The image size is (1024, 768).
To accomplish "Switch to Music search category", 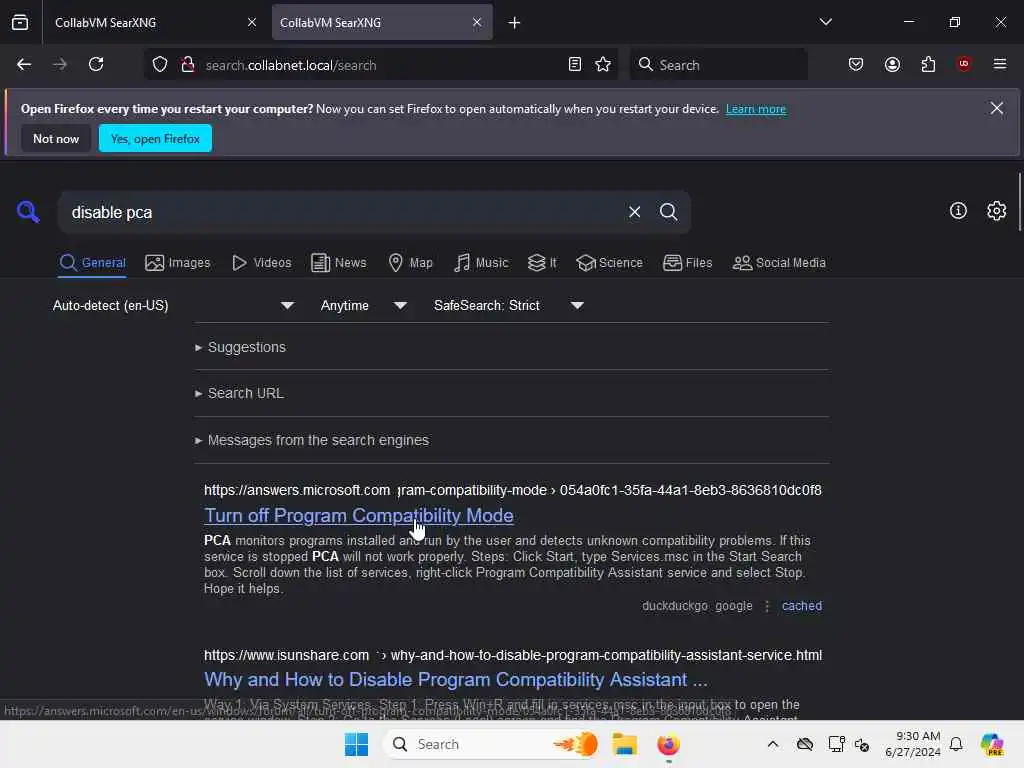I will click(481, 263).
